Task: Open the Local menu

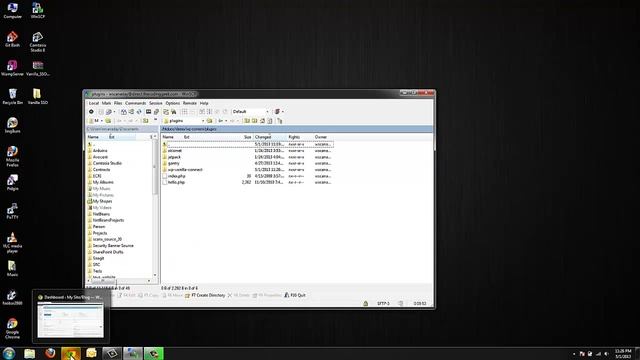Action: [x=94, y=103]
